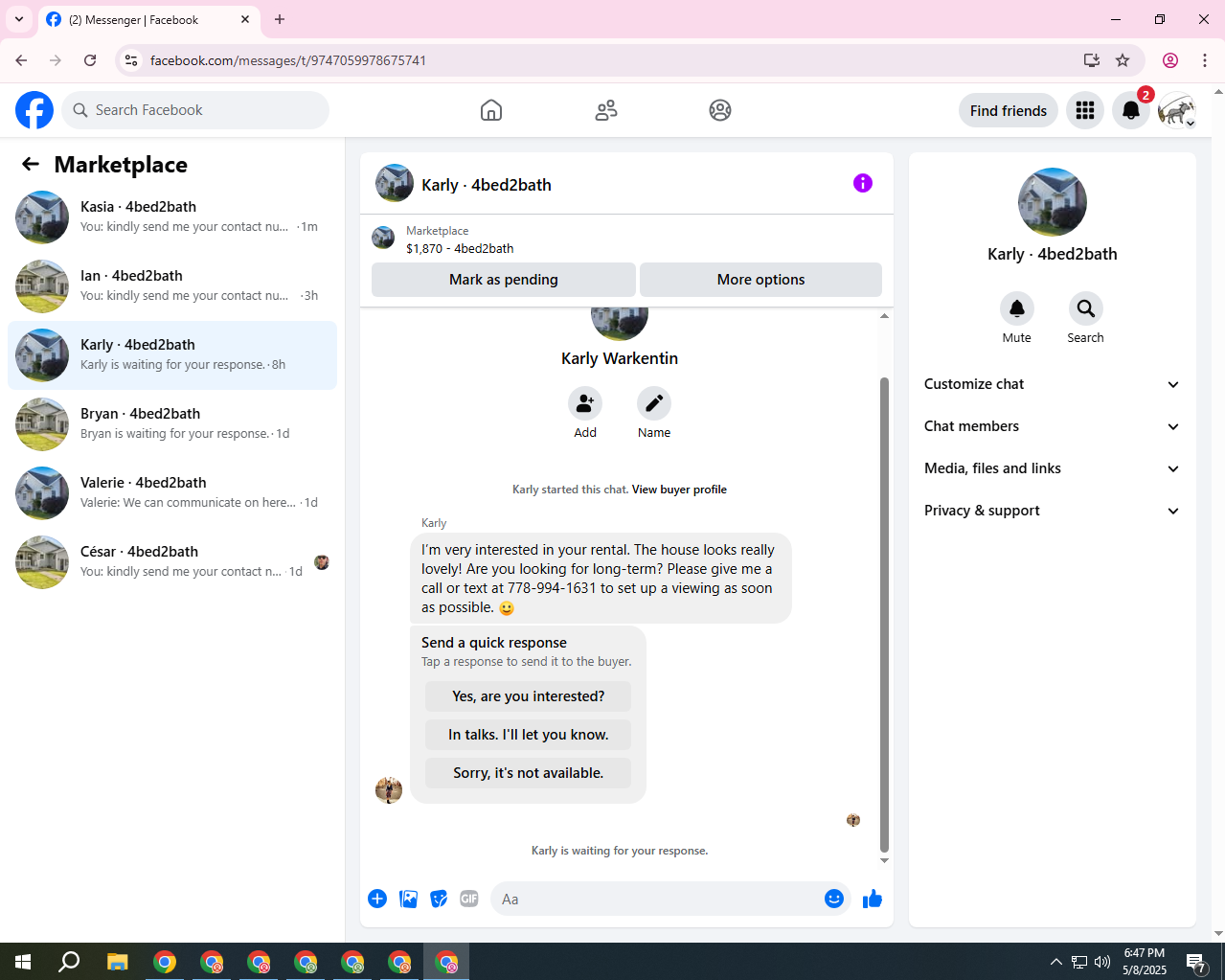Open Windows taskbar search
1225x980 pixels.
(69, 962)
